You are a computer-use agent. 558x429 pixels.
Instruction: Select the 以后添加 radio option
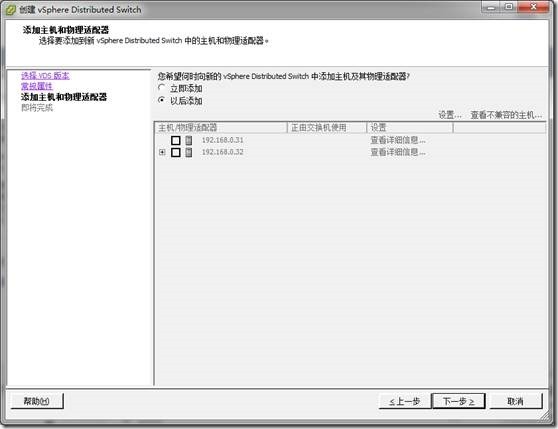(162, 100)
